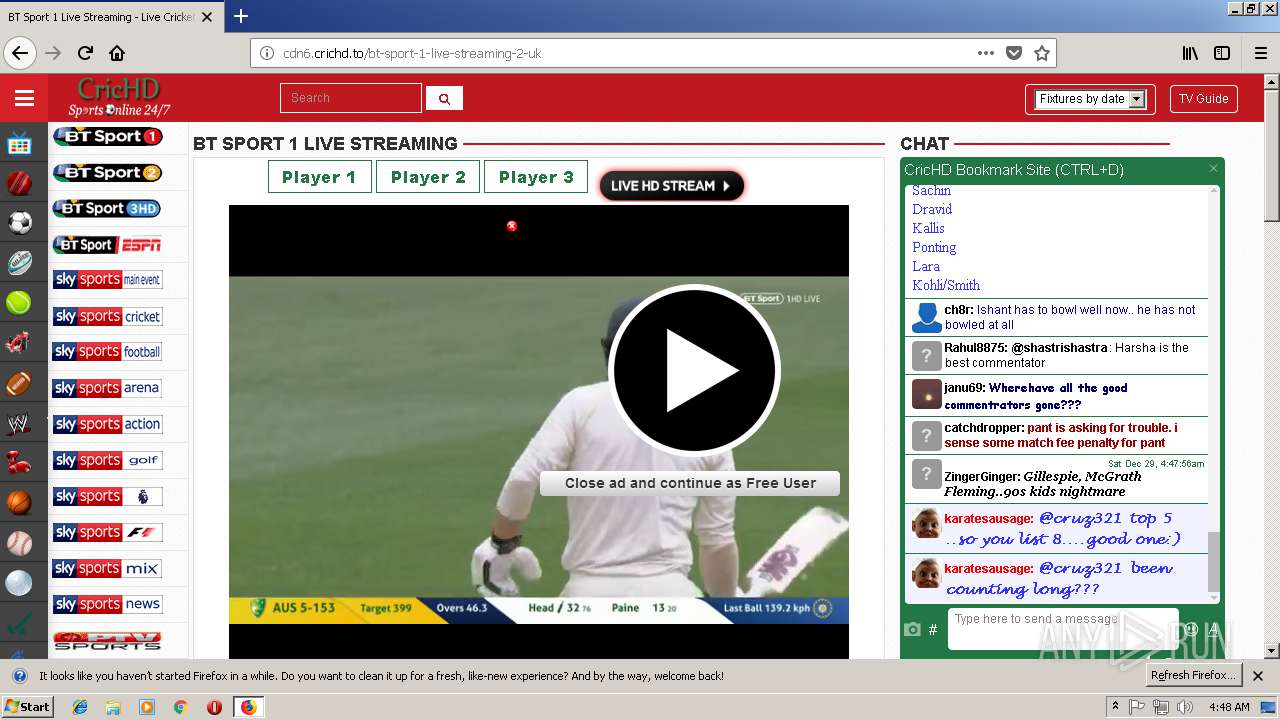Choose the golf ball sport icon
The image size is (1280, 720).
tap(19, 583)
